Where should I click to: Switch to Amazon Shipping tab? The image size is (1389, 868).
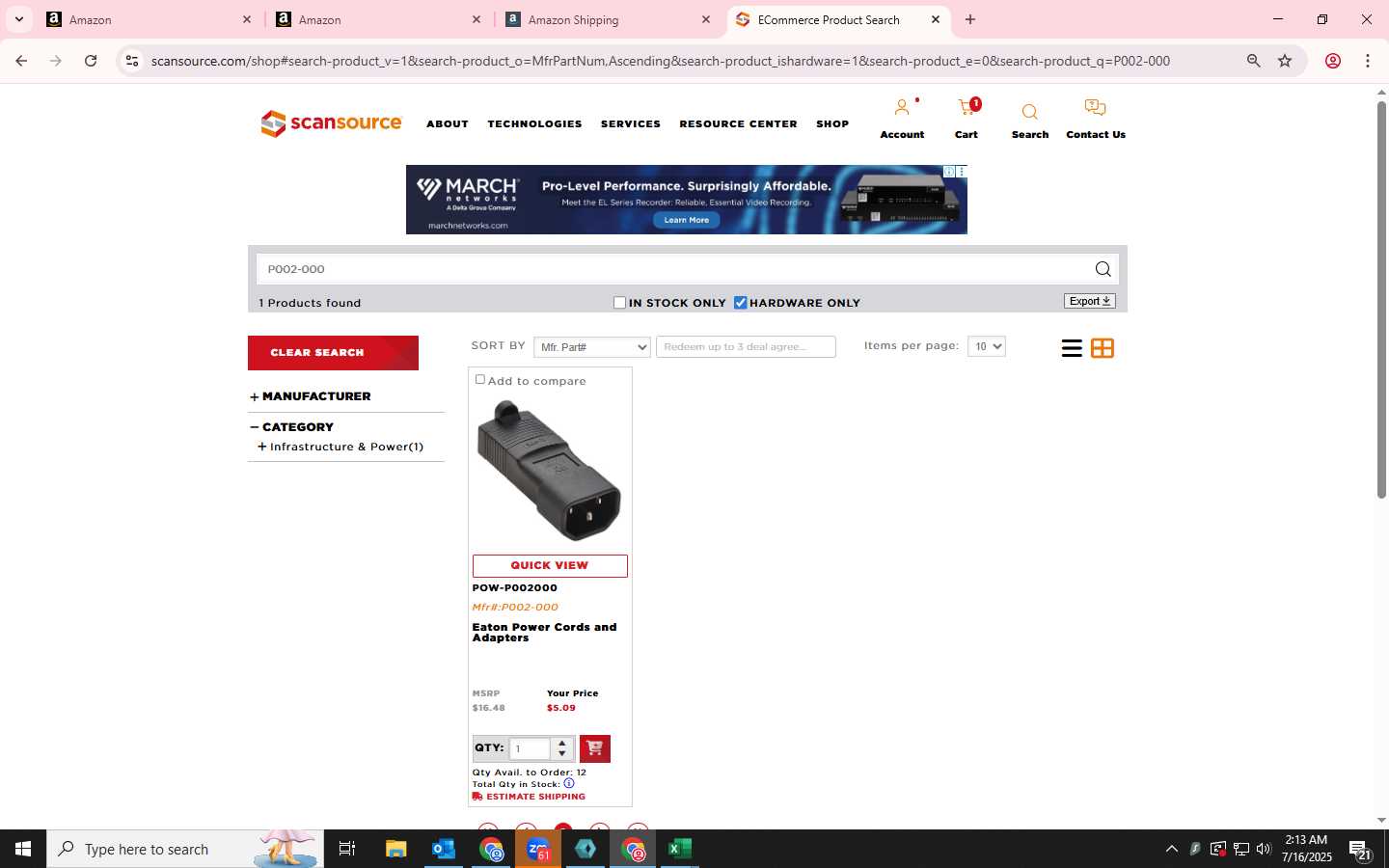608,19
